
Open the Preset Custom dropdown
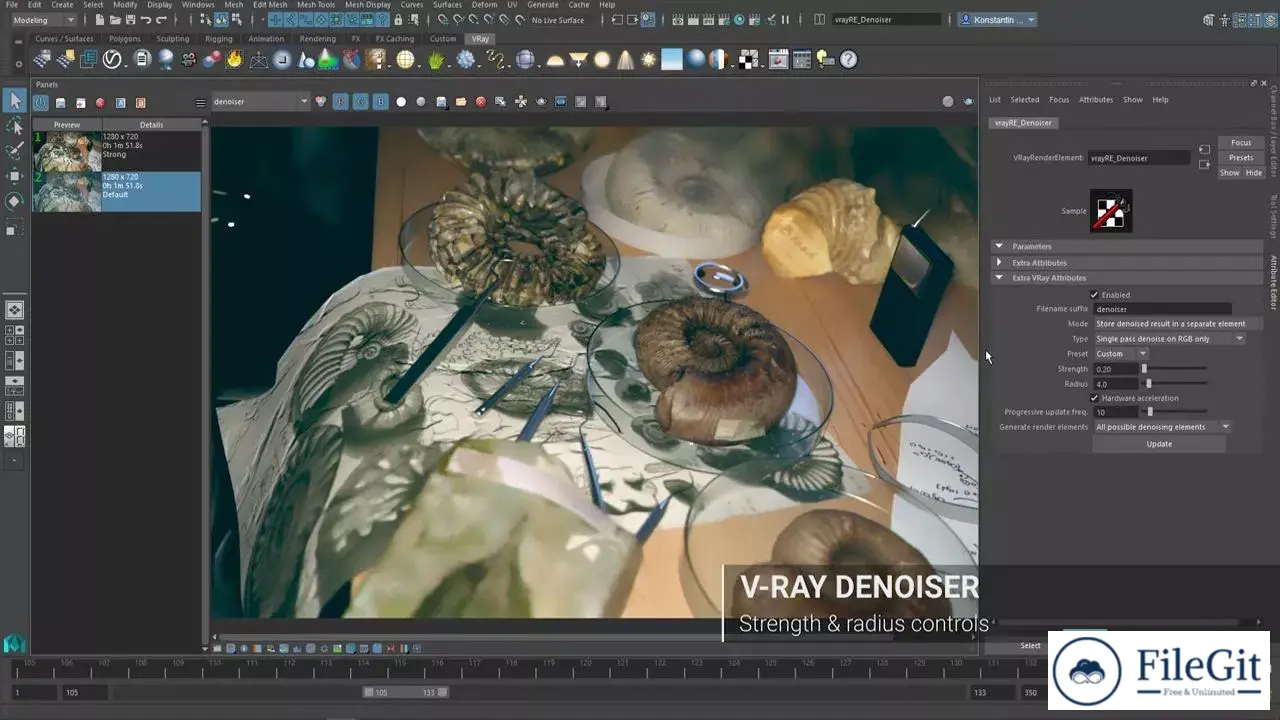click(x=1121, y=354)
